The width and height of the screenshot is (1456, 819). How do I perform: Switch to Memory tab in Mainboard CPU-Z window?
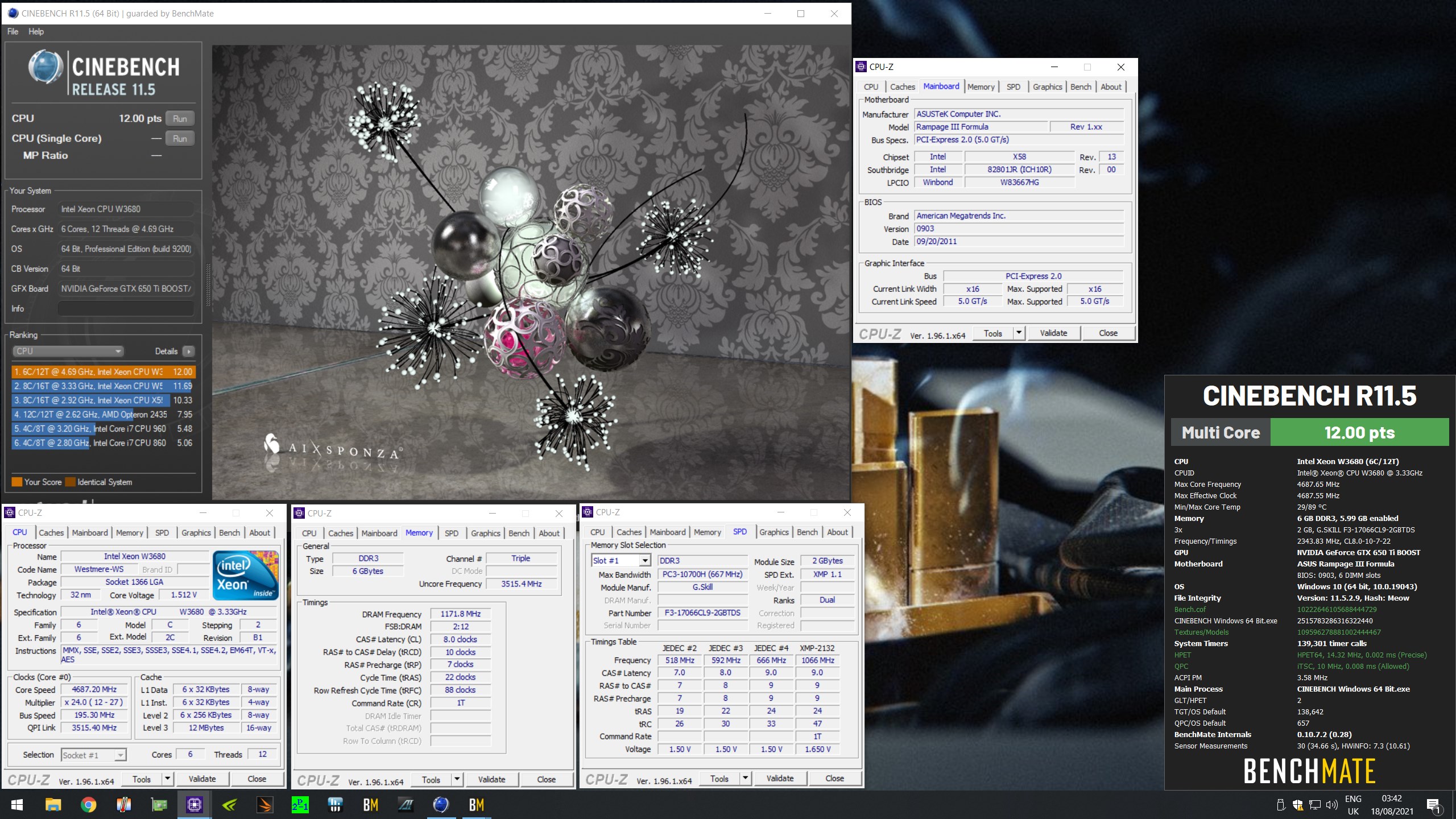pyautogui.click(x=981, y=87)
